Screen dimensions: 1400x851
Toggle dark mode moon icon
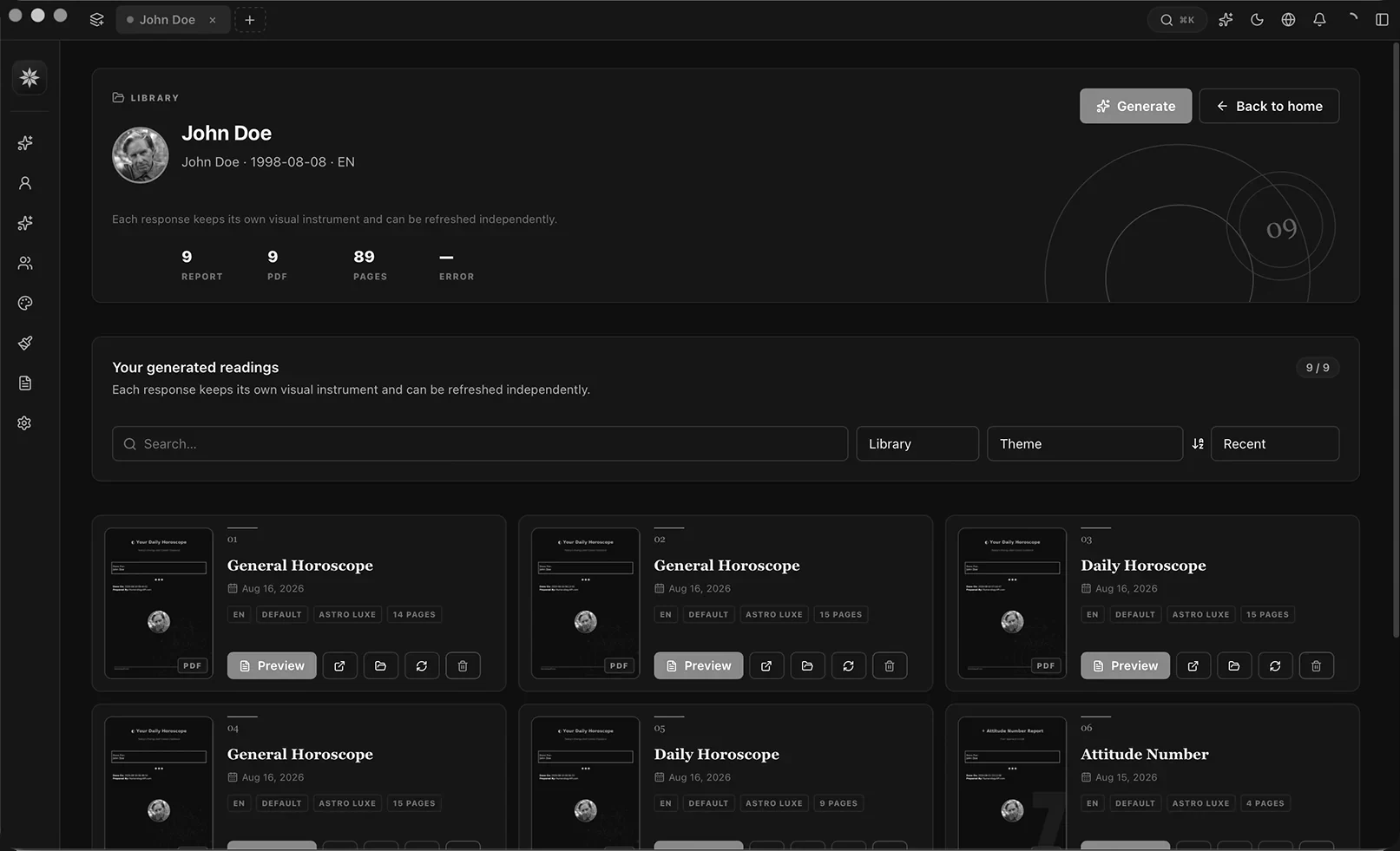pyautogui.click(x=1257, y=19)
